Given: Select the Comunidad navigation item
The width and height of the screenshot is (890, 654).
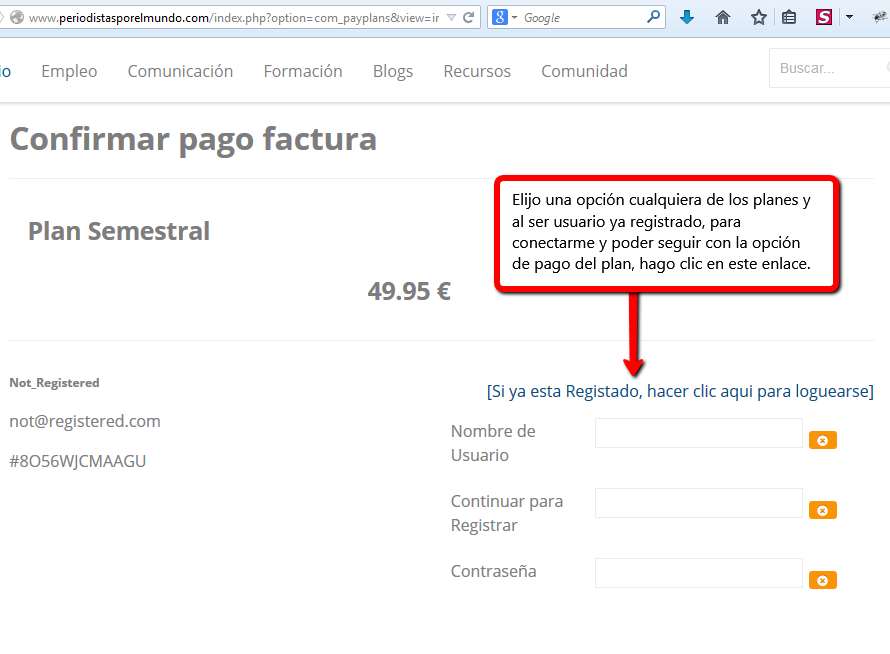Looking at the screenshot, I should tap(584, 71).
